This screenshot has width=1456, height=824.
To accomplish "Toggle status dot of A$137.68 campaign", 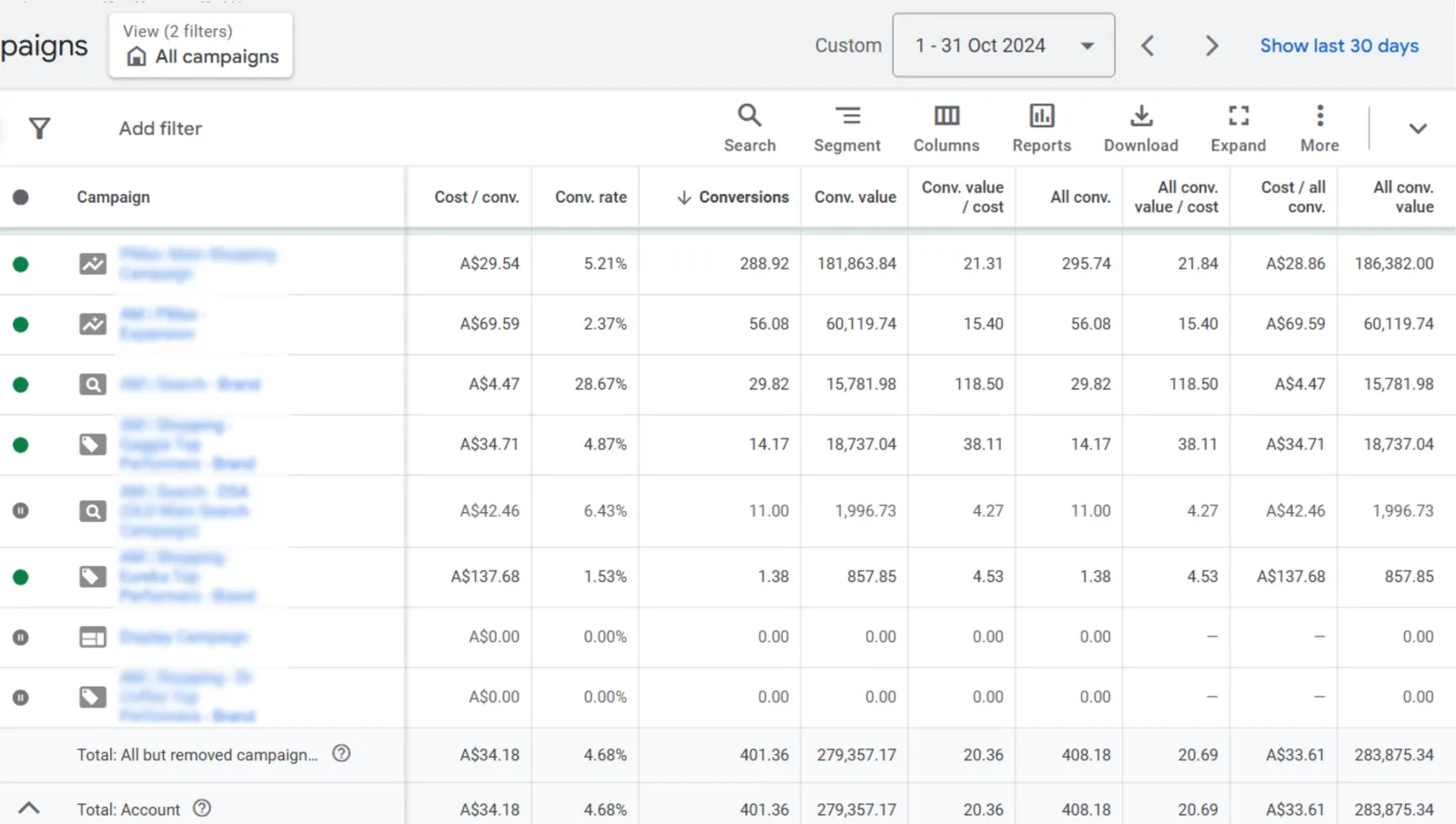I will pos(20,577).
